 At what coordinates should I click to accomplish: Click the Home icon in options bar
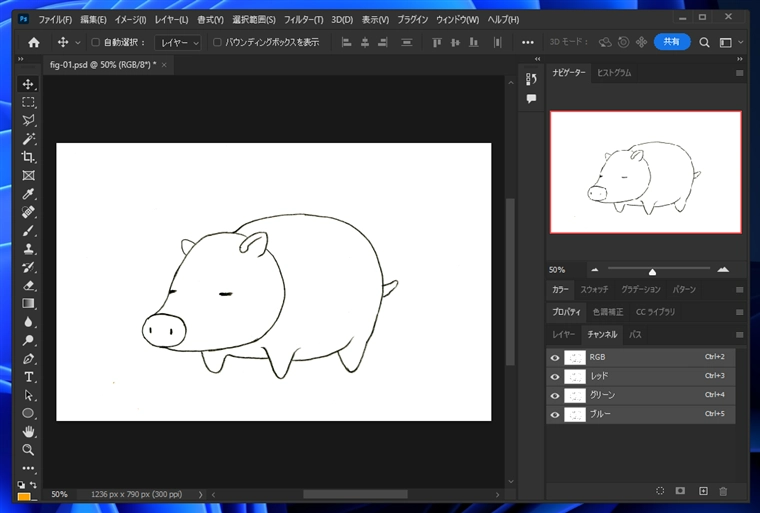(x=33, y=42)
